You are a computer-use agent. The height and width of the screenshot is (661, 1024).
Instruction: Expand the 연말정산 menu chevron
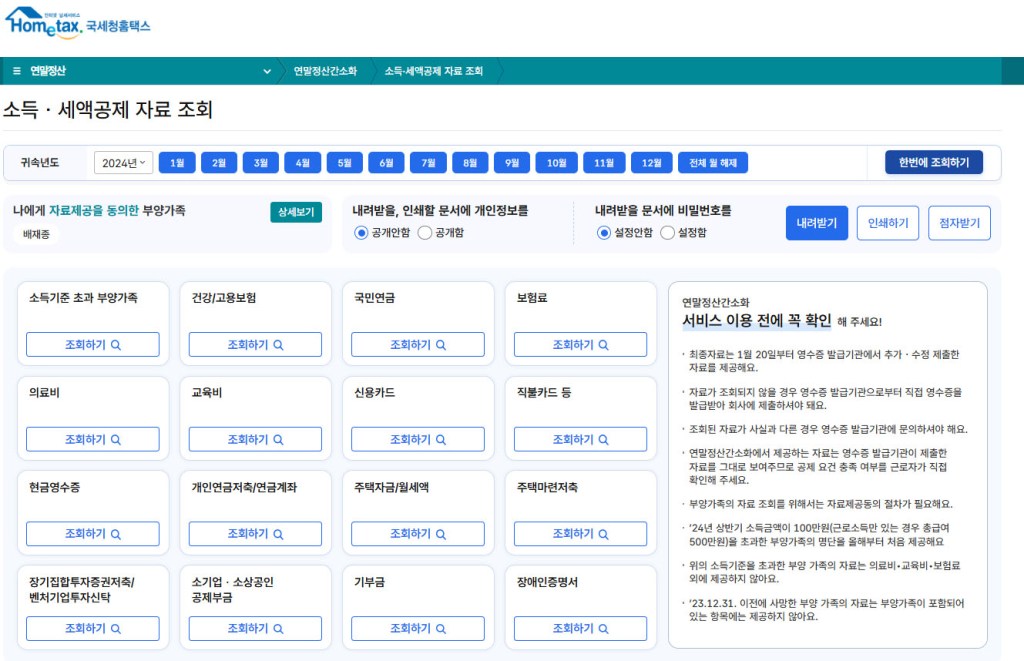coord(267,71)
